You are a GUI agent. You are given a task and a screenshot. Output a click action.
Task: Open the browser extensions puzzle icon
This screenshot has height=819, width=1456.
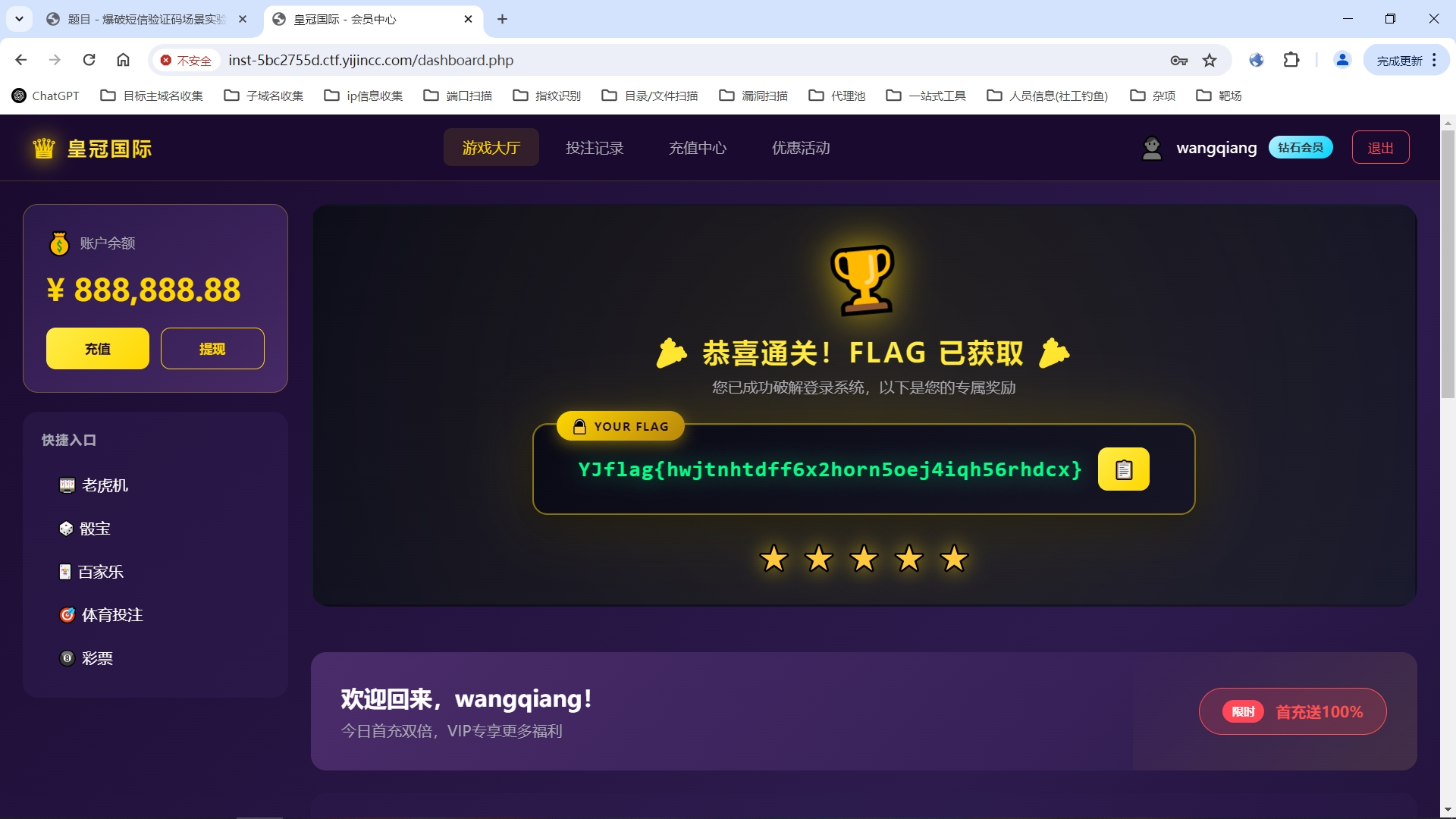[x=1291, y=60]
